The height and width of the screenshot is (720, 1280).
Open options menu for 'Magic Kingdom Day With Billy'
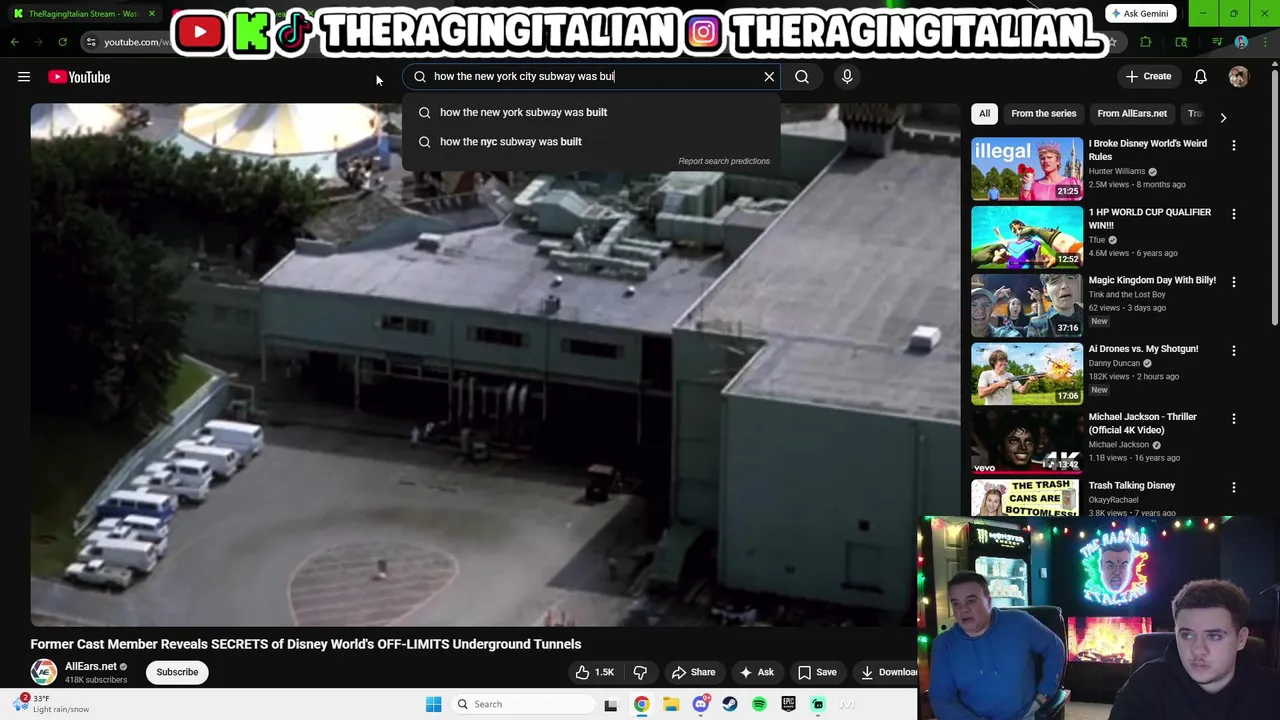(1234, 282)
